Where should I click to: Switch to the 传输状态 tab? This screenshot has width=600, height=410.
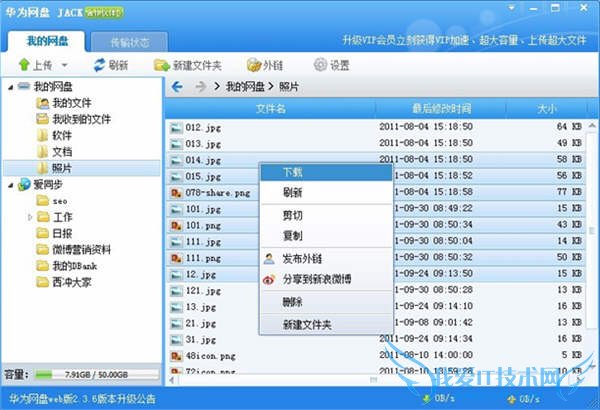(x=129, y=42)
